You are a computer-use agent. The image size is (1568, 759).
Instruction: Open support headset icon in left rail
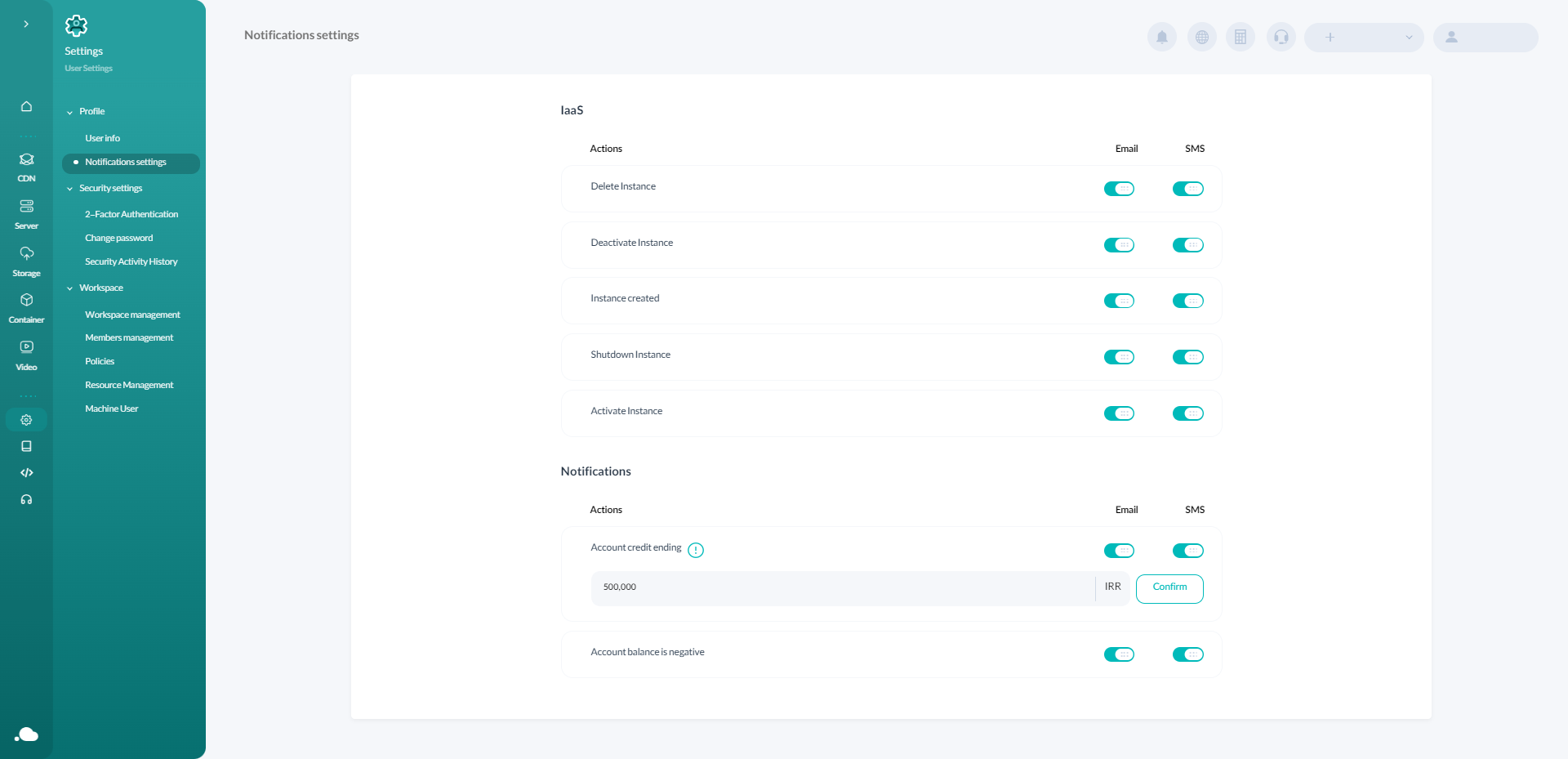[x=26, y=499]
